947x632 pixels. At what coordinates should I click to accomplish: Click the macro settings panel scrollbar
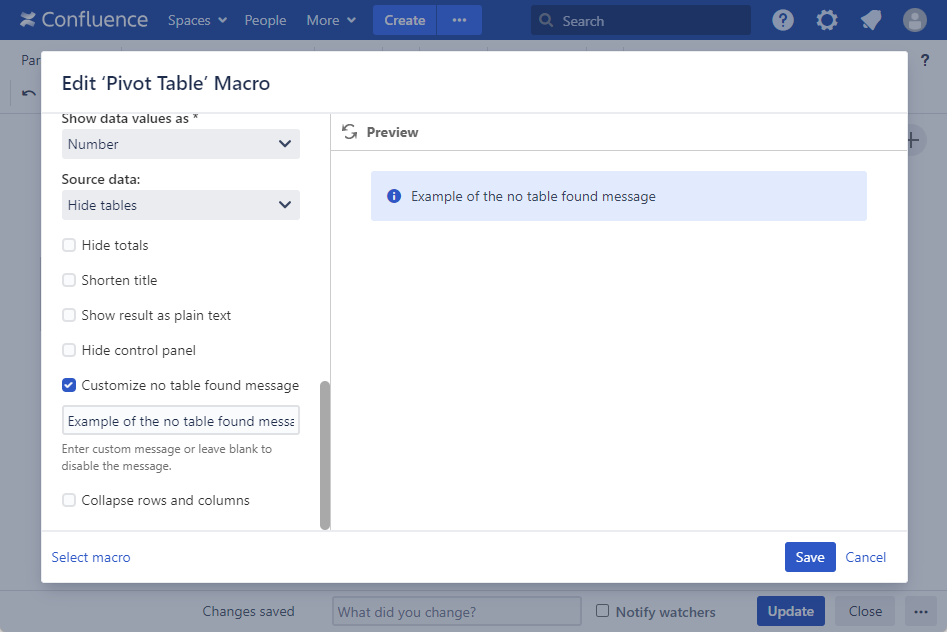[x=324, y=454]
